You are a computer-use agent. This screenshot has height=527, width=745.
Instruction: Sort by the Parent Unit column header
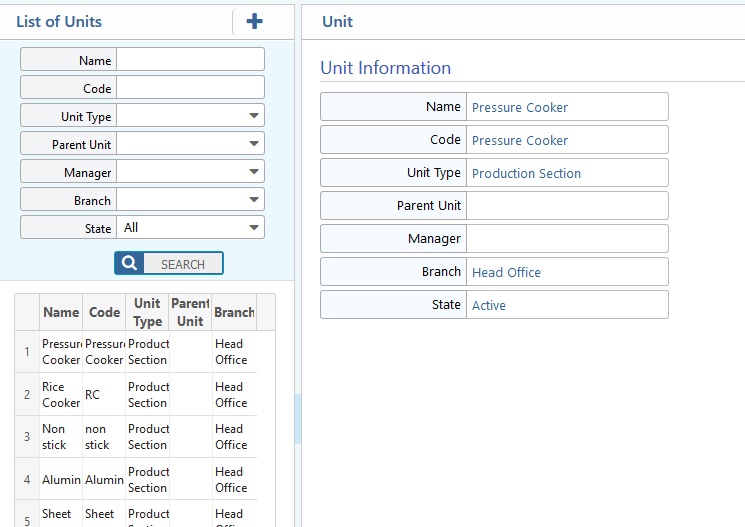coord(190,312)
